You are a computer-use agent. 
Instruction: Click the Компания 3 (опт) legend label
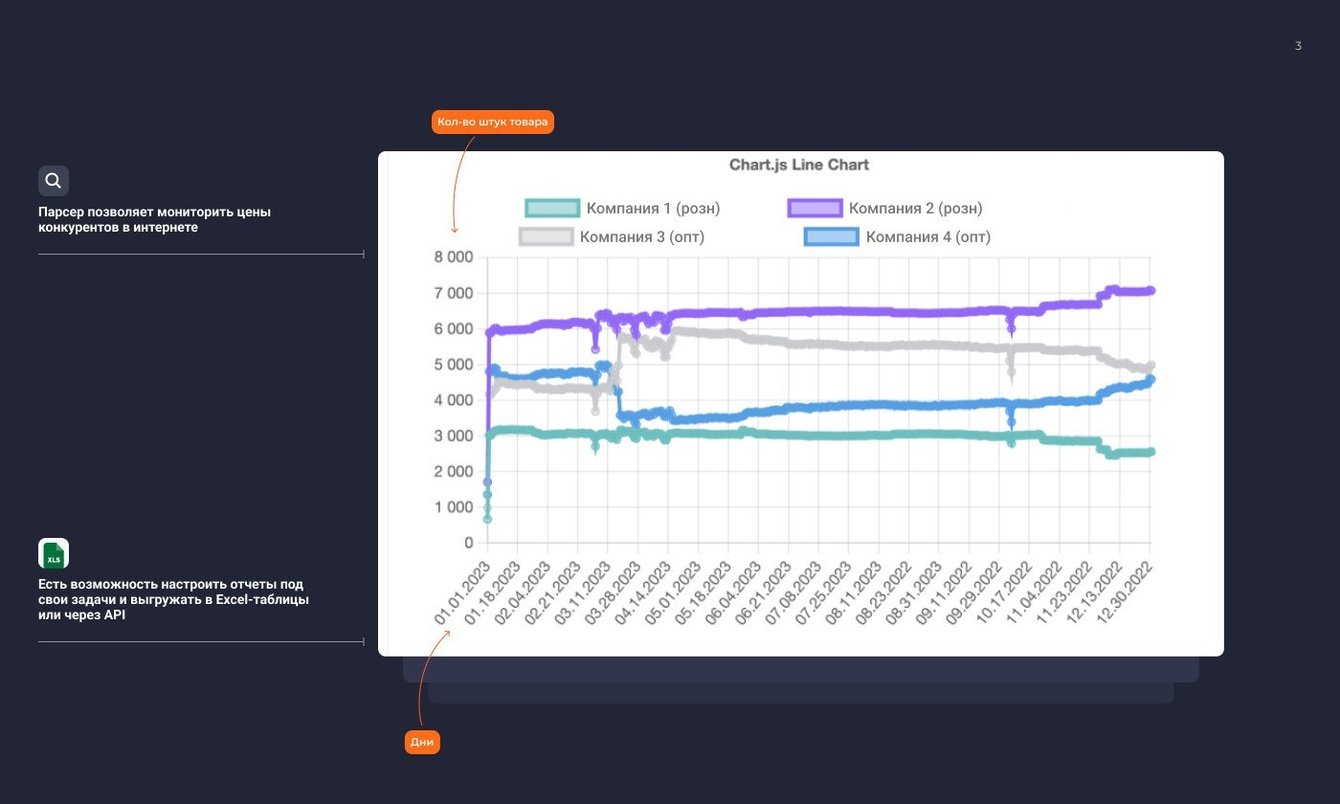click(642, 237)
